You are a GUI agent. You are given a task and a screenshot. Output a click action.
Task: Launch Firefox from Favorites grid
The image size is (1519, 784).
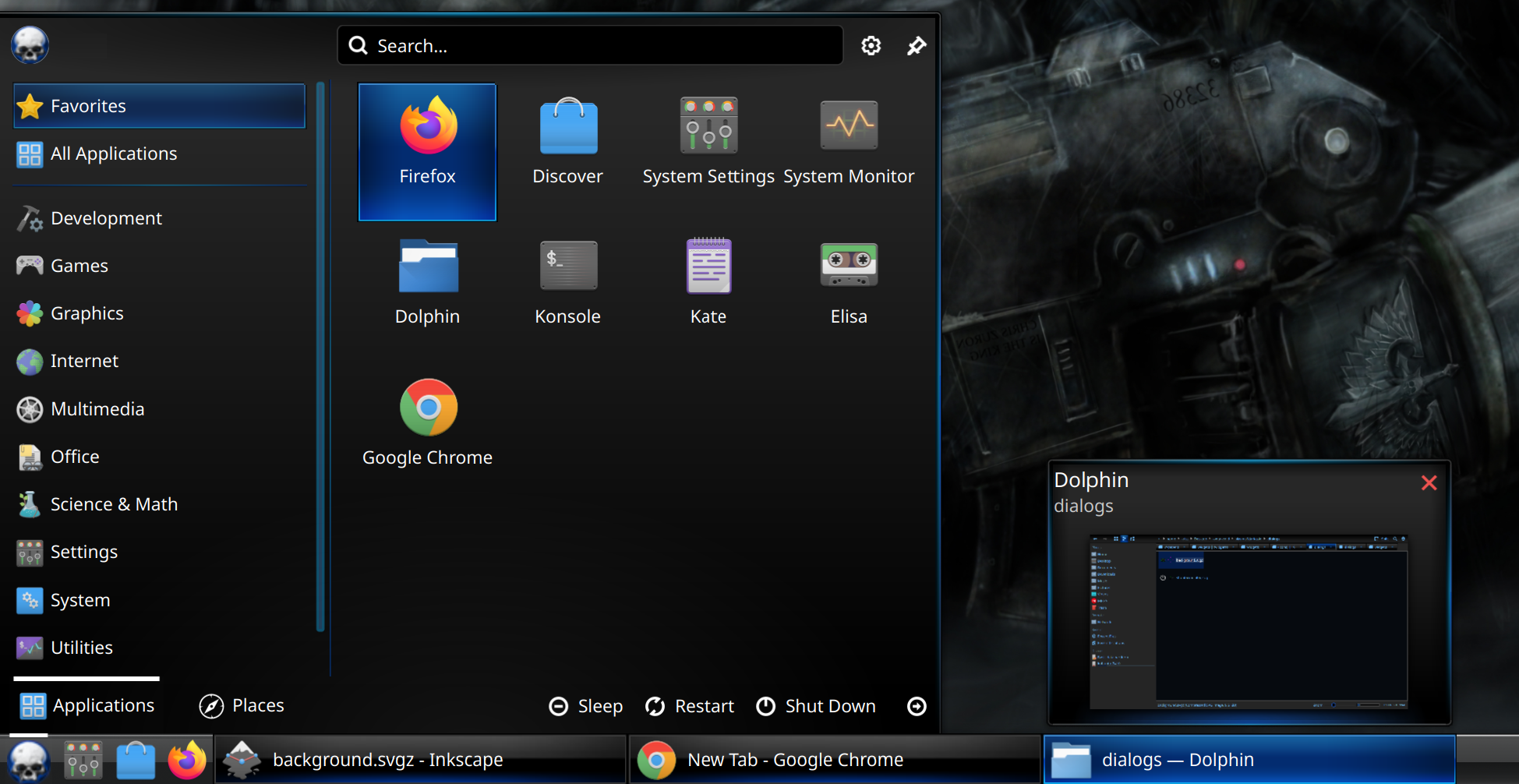click(x=427, y=152)
